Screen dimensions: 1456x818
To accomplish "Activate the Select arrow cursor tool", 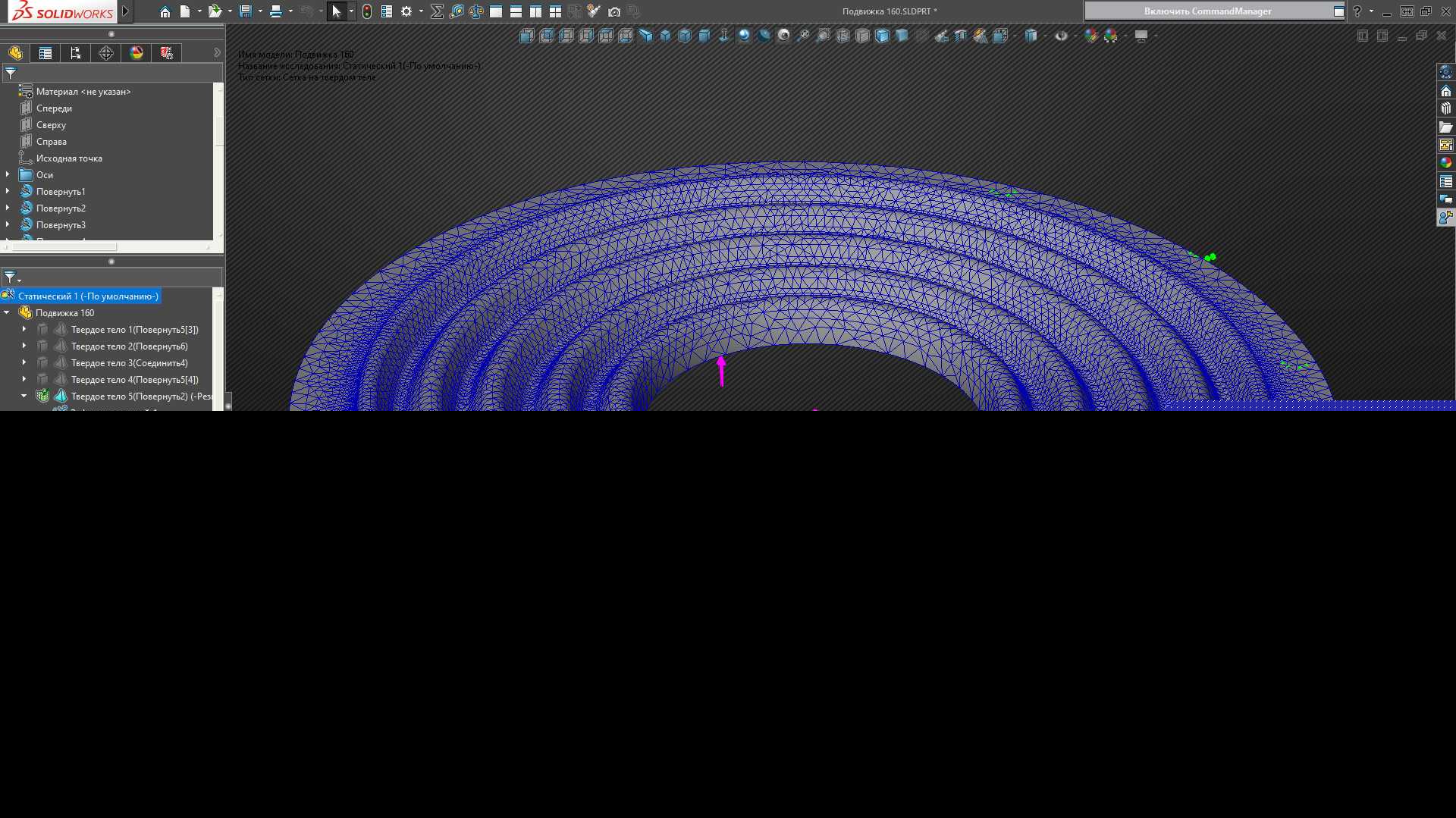I will point(337,11).
